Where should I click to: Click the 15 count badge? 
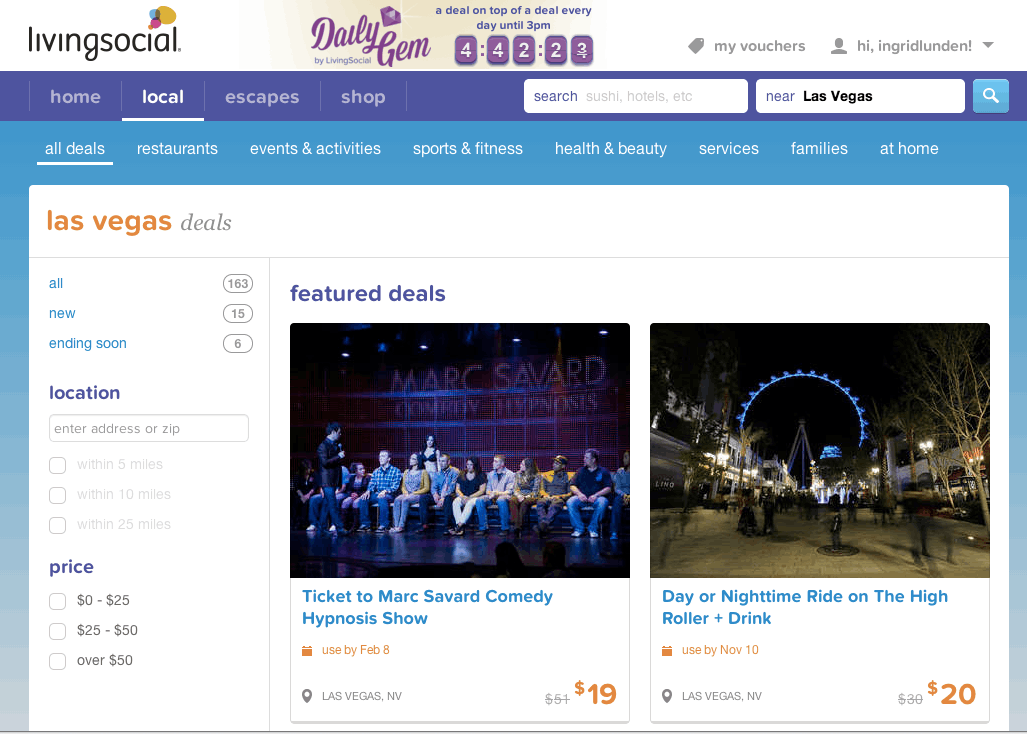click(238, 314)
